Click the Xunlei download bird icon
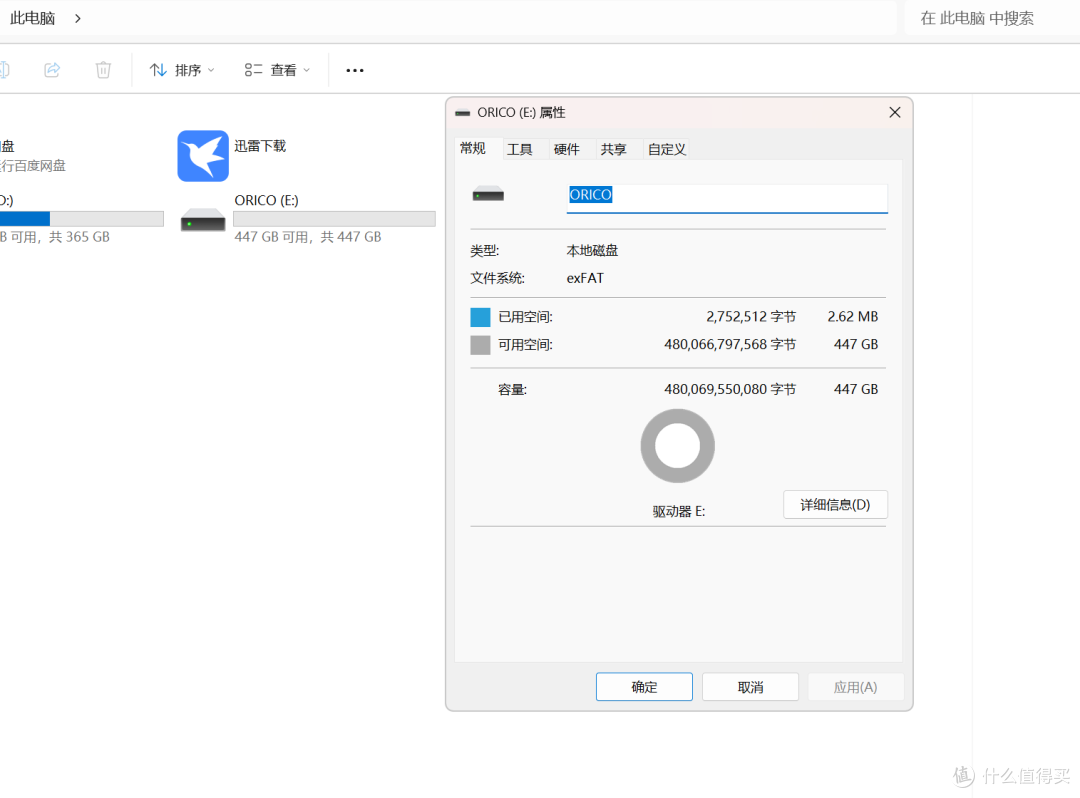Screen dimensions: 1080x798 click(x=203, y=156)
